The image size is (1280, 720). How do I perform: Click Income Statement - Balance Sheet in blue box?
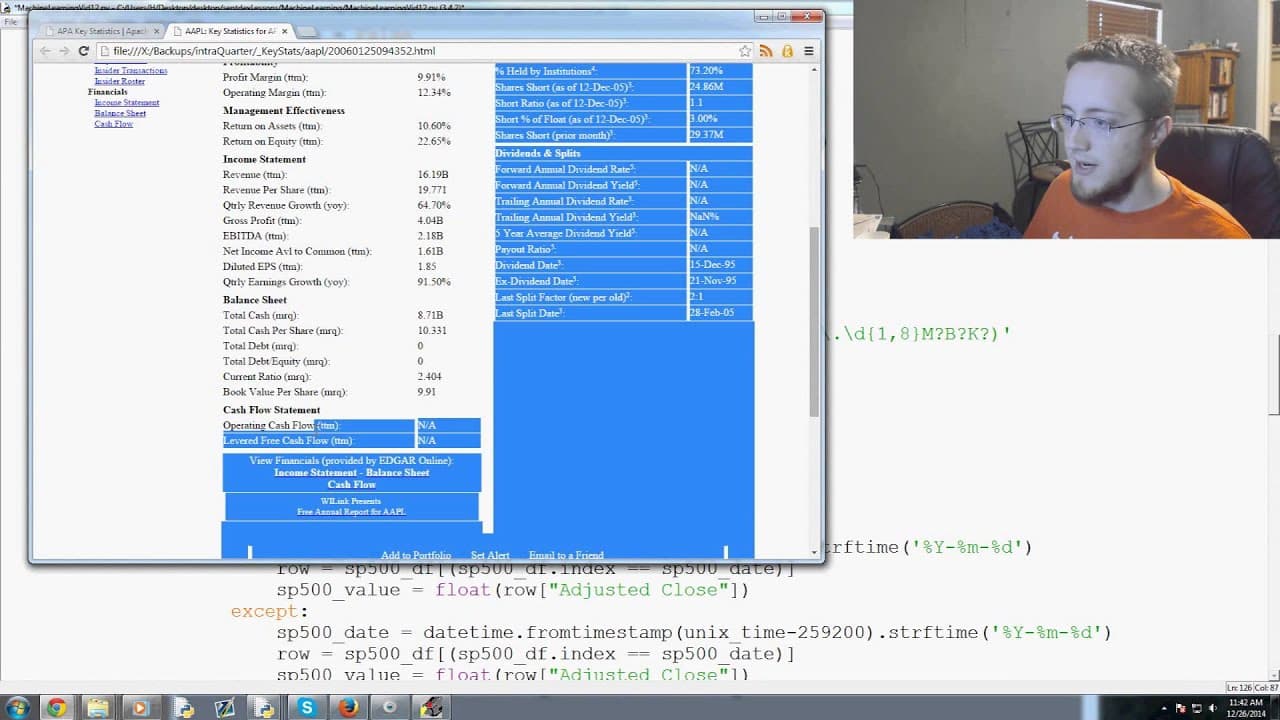[x=351, y=473]
